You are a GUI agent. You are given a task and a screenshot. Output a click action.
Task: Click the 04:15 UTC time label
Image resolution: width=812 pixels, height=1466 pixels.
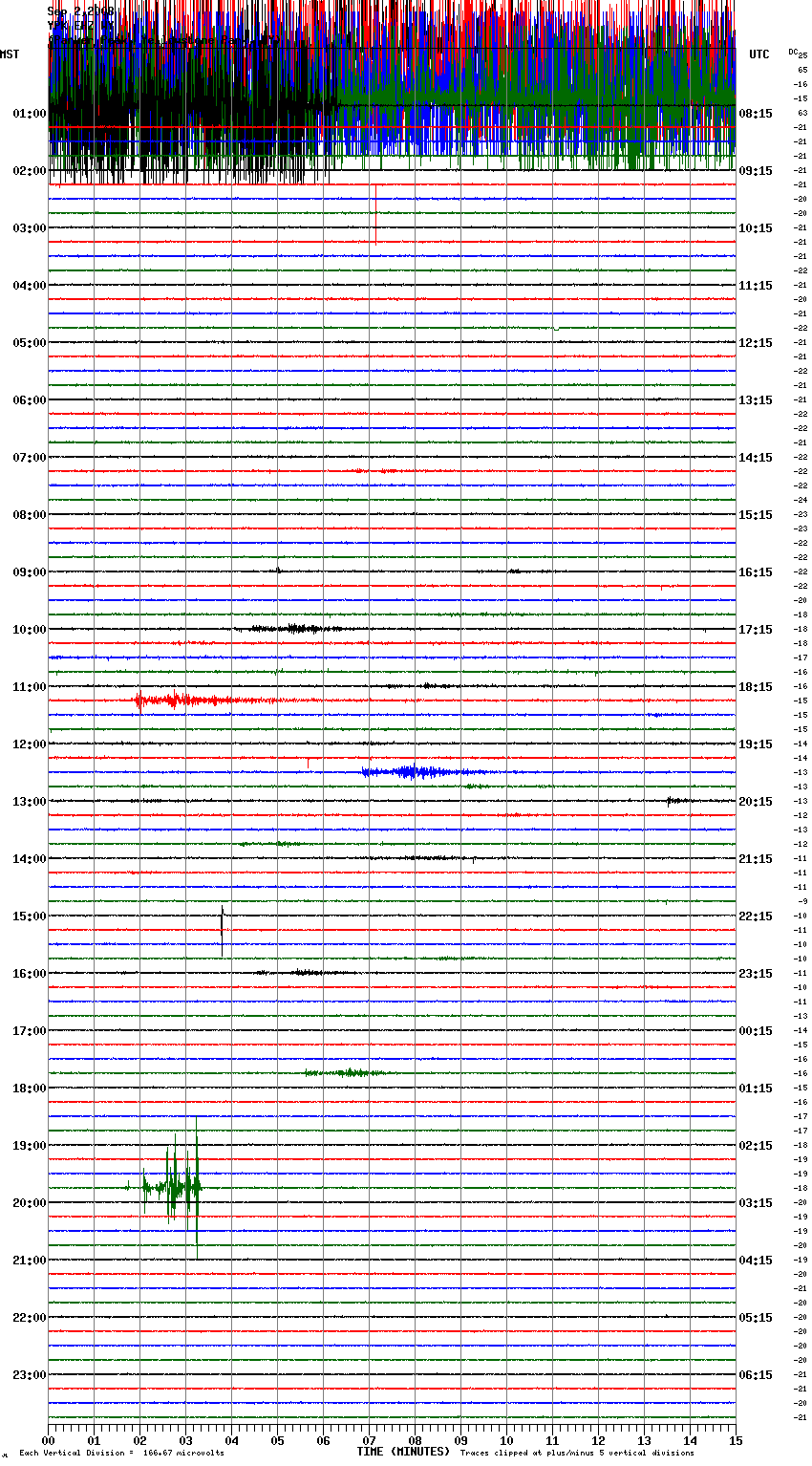pyautogui.click(x=756, y=1261)
